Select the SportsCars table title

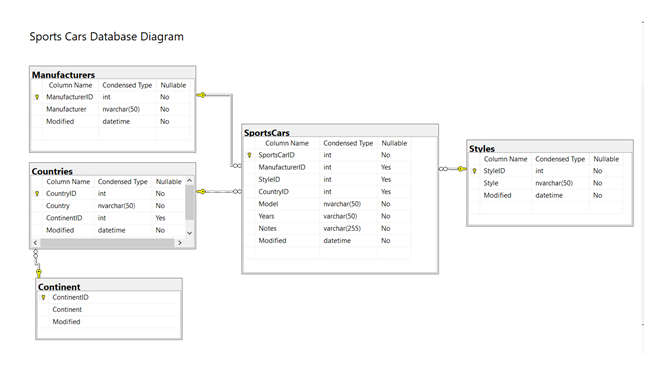click(267, 133)
